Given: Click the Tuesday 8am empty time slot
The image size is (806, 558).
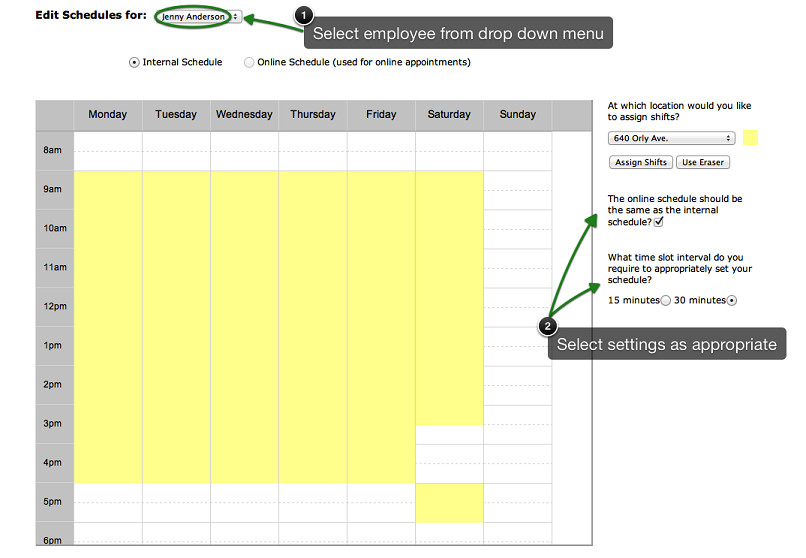Looking at the screenshot, I should pos(176,151).
